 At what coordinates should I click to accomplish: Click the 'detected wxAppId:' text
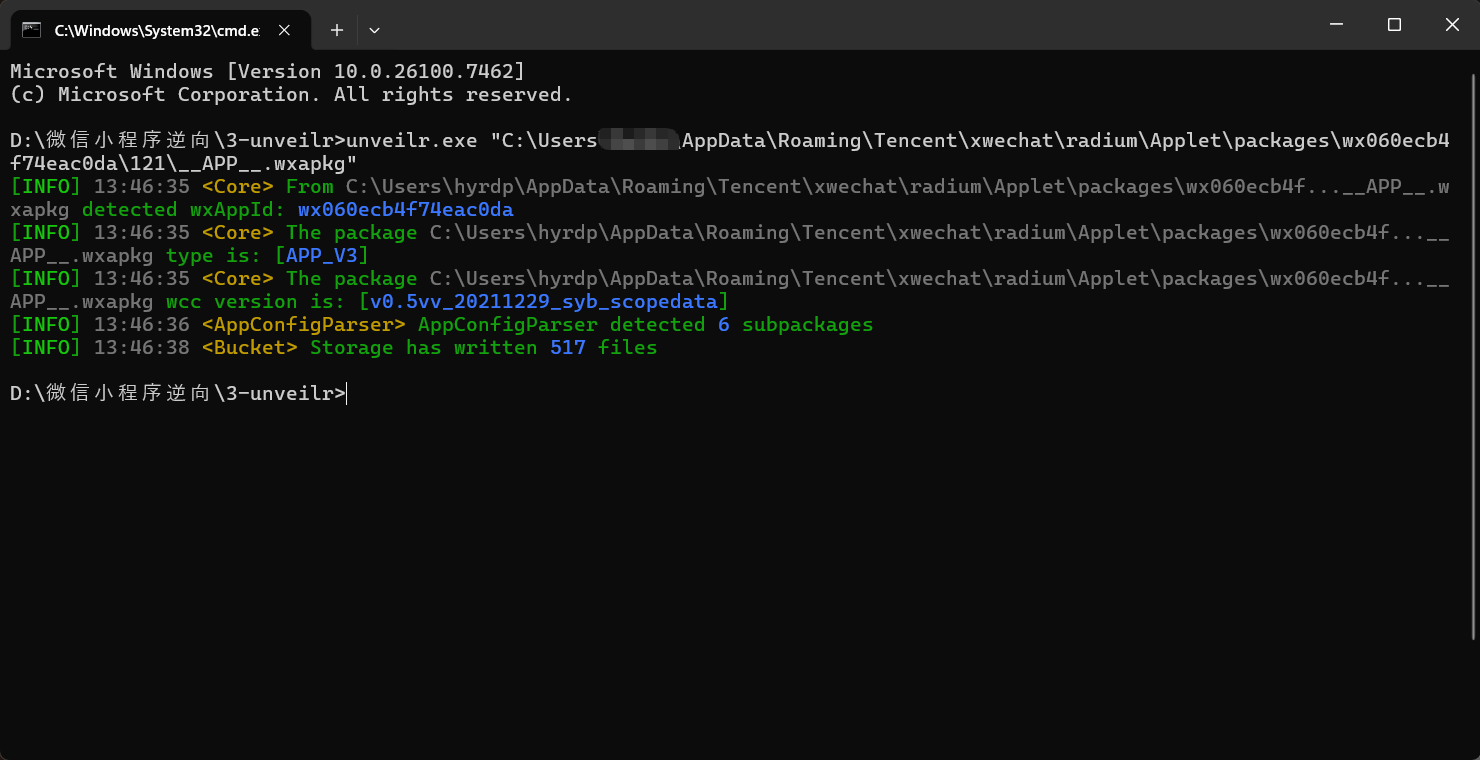[x=185, y=210]
